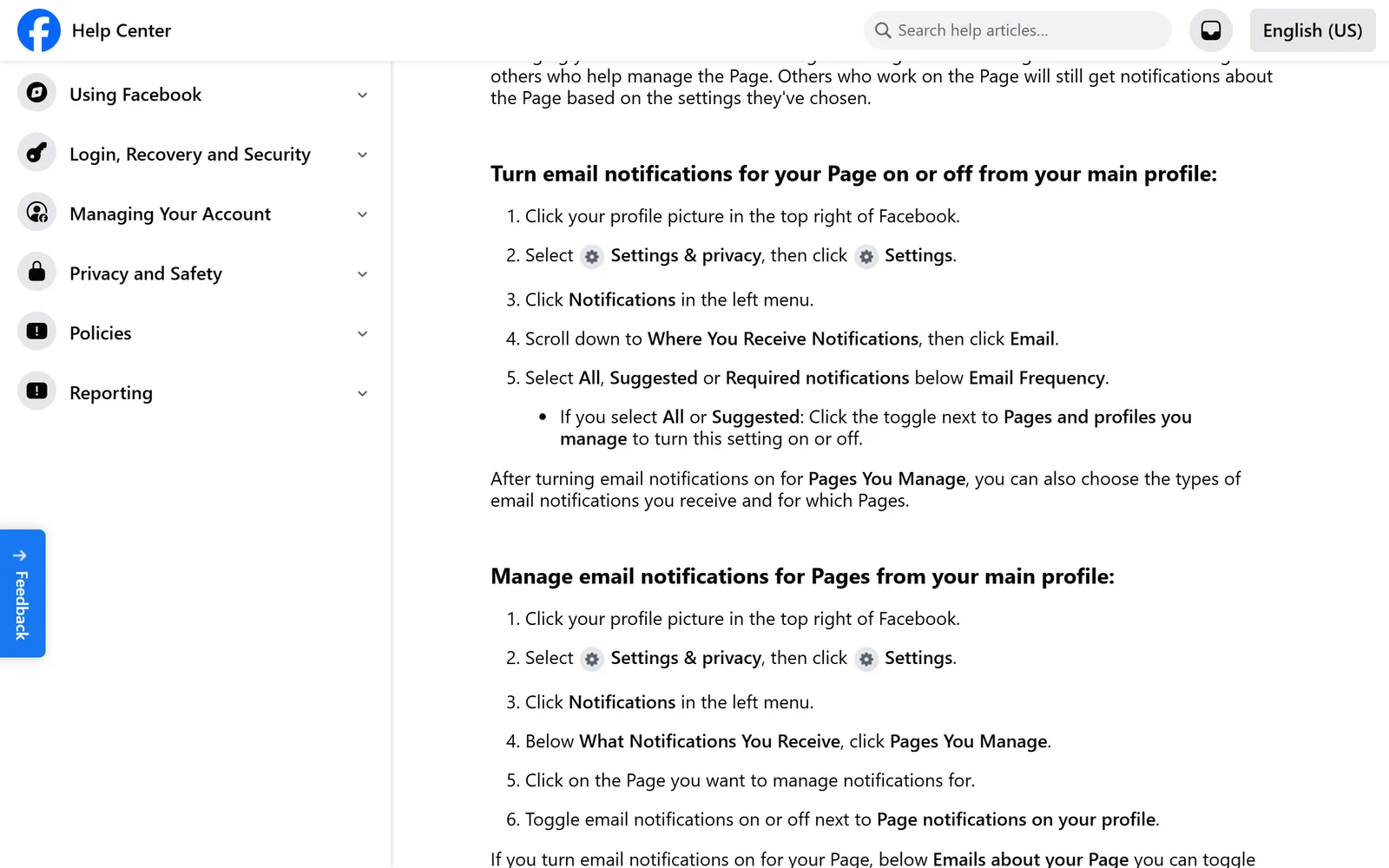Click the 'Page notifications on your profile' text
Screen dimensions: 1389x868
tap(1017, 819)
